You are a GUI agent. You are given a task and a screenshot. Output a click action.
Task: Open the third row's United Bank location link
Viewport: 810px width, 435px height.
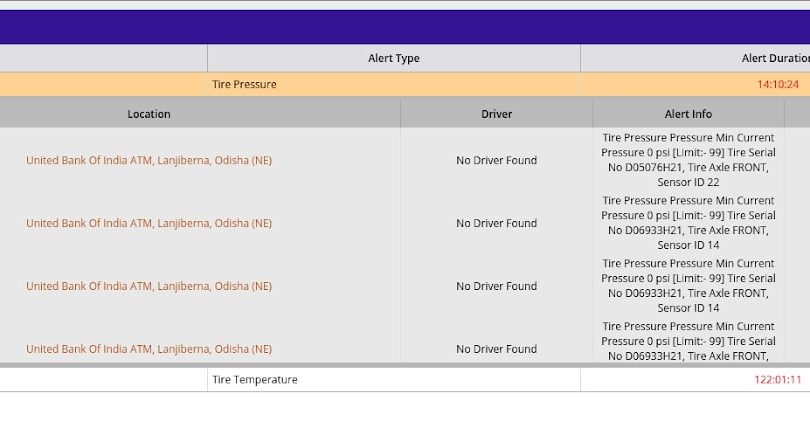pyautogui.click(x=149, y=286)
